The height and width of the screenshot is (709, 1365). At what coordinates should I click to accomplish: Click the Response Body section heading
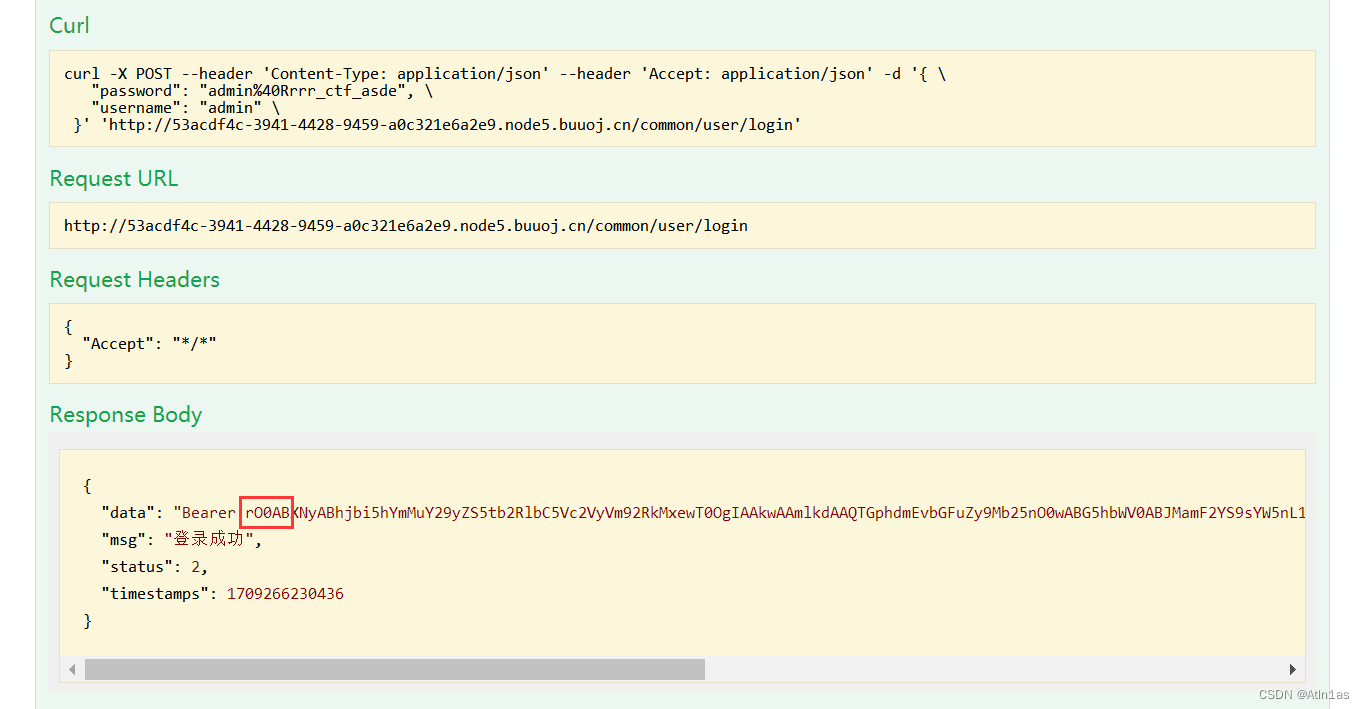125,414
